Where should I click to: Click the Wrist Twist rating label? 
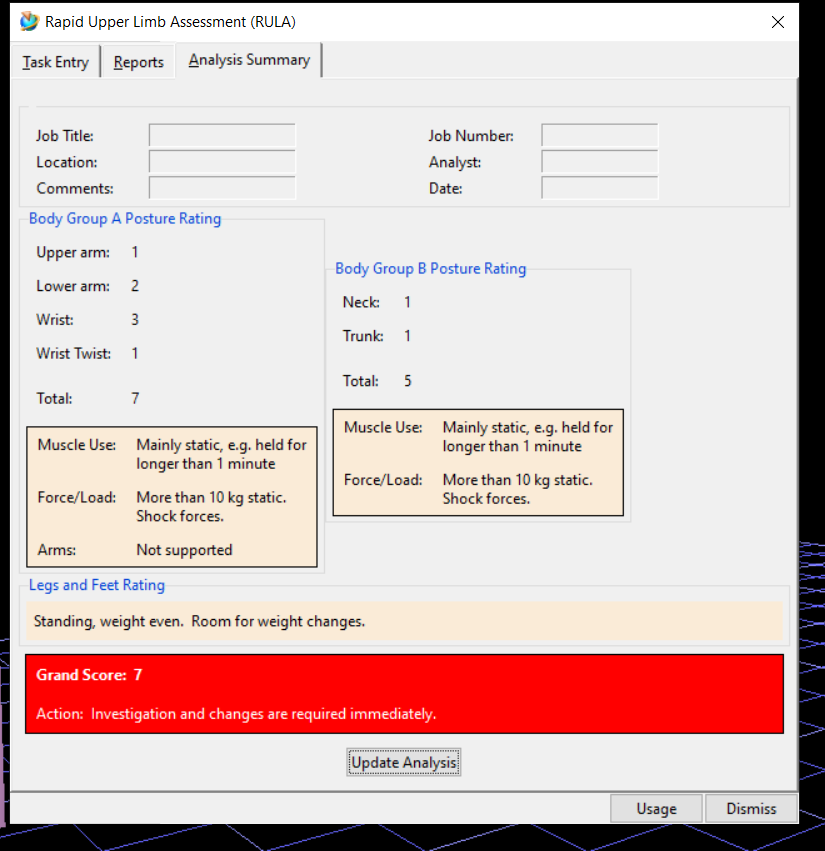pyautogui.click(x=73, y=353)
